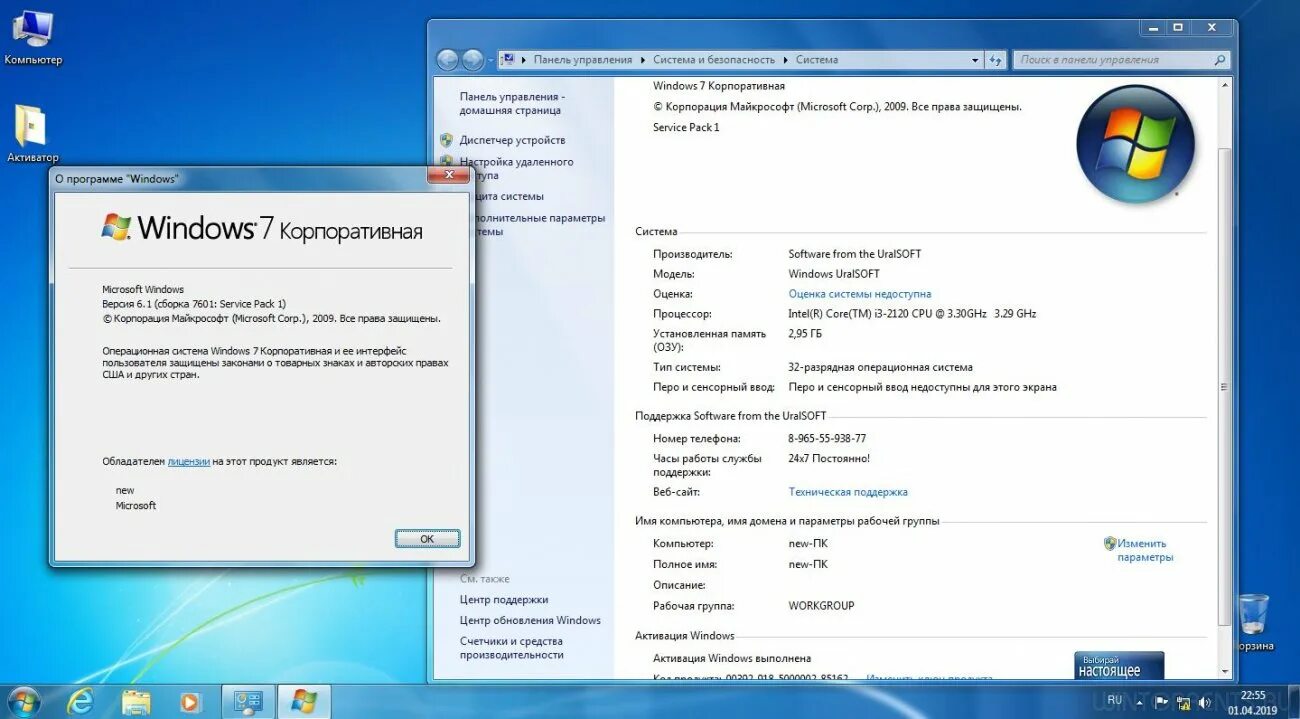Open the volume speaker tray icon
Screen dimensions: 1300x719
point(1205,702)
